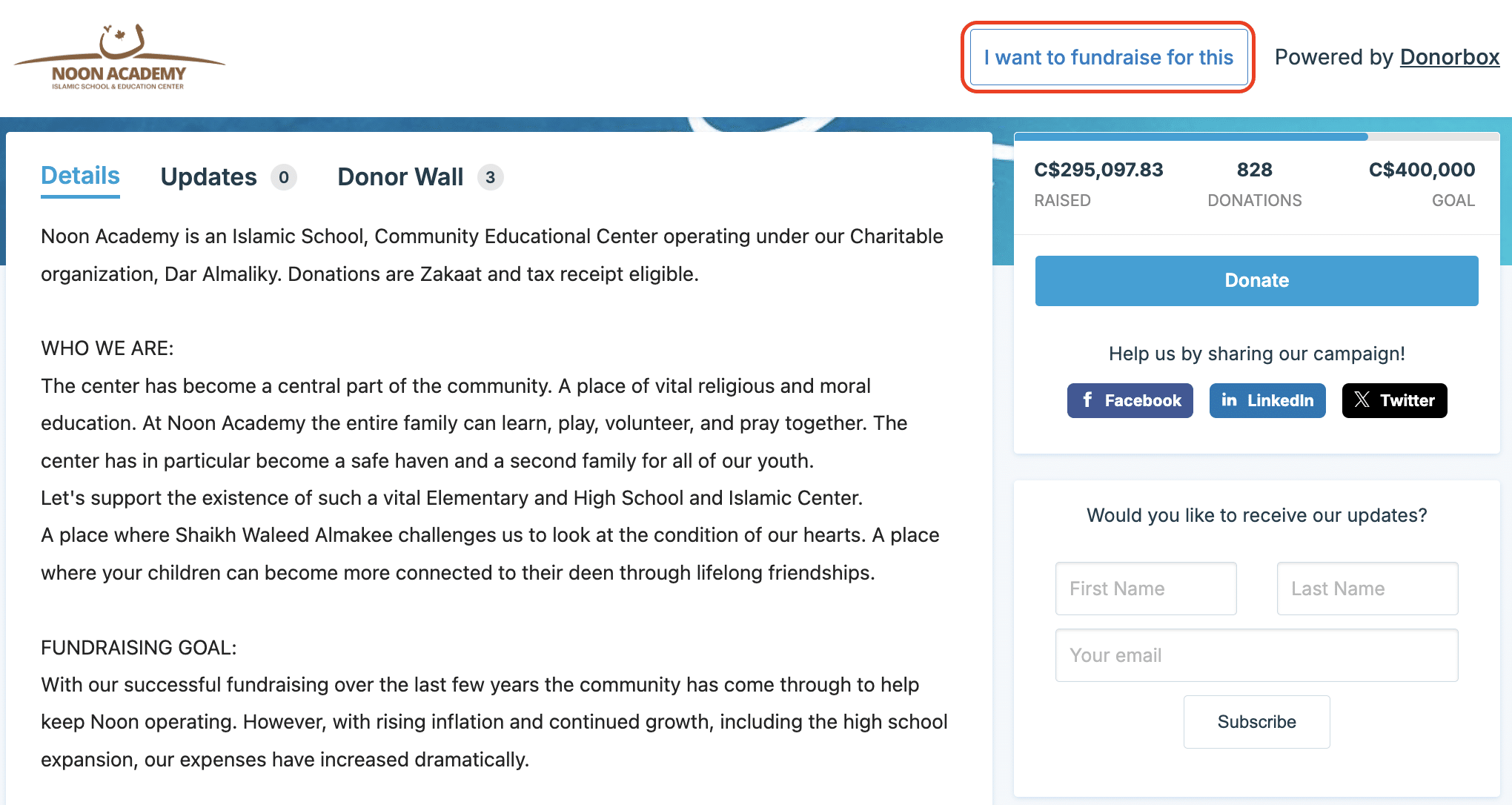The height and width of the screenshot is (805, 1512).
Task: Switch to the Updates tab
Action: pyautogui.click(x=208, y=178)
